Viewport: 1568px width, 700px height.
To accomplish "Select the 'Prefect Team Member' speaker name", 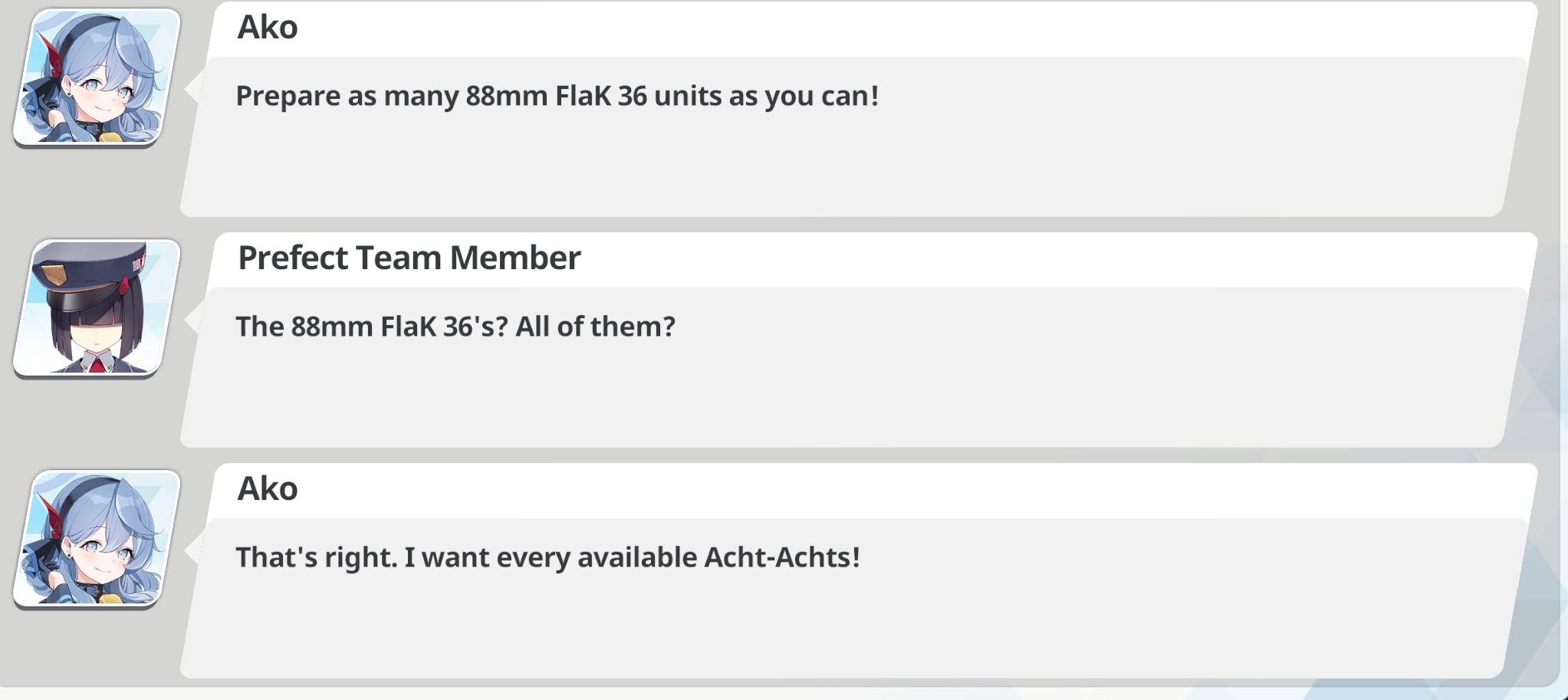I will [409, 258].
